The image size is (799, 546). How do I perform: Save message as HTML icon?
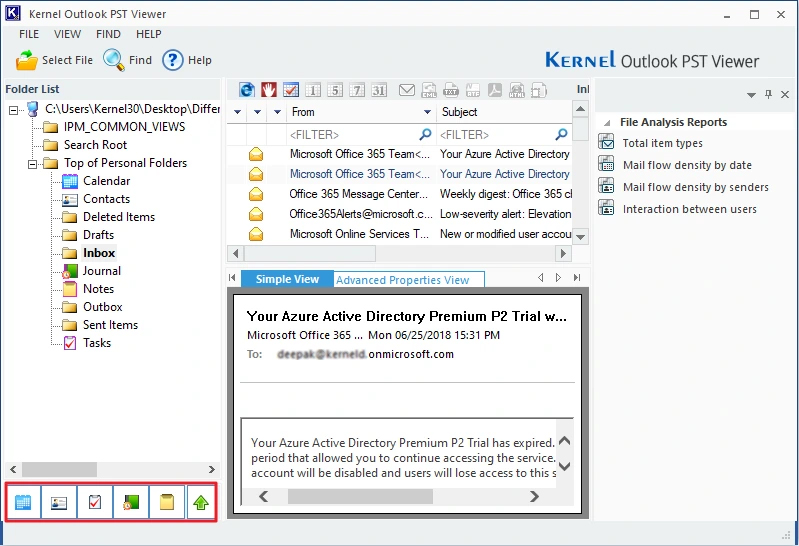(517, 90)
